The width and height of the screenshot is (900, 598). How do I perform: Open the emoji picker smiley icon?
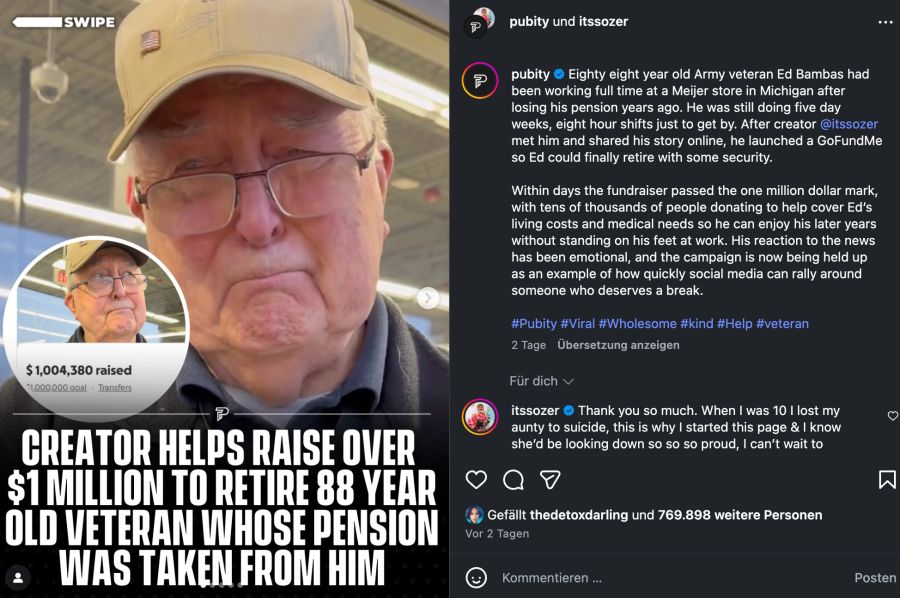click(x=476, y=577)
